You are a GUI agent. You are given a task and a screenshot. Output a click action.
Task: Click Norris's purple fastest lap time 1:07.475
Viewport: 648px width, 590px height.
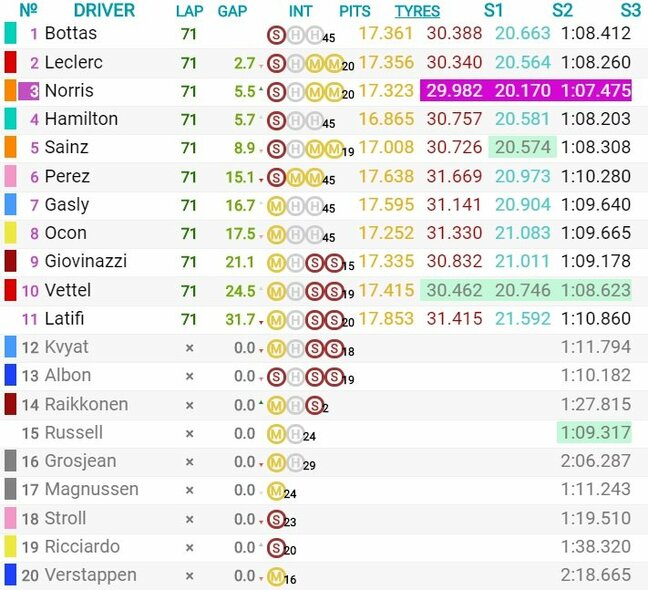[596, 91]
